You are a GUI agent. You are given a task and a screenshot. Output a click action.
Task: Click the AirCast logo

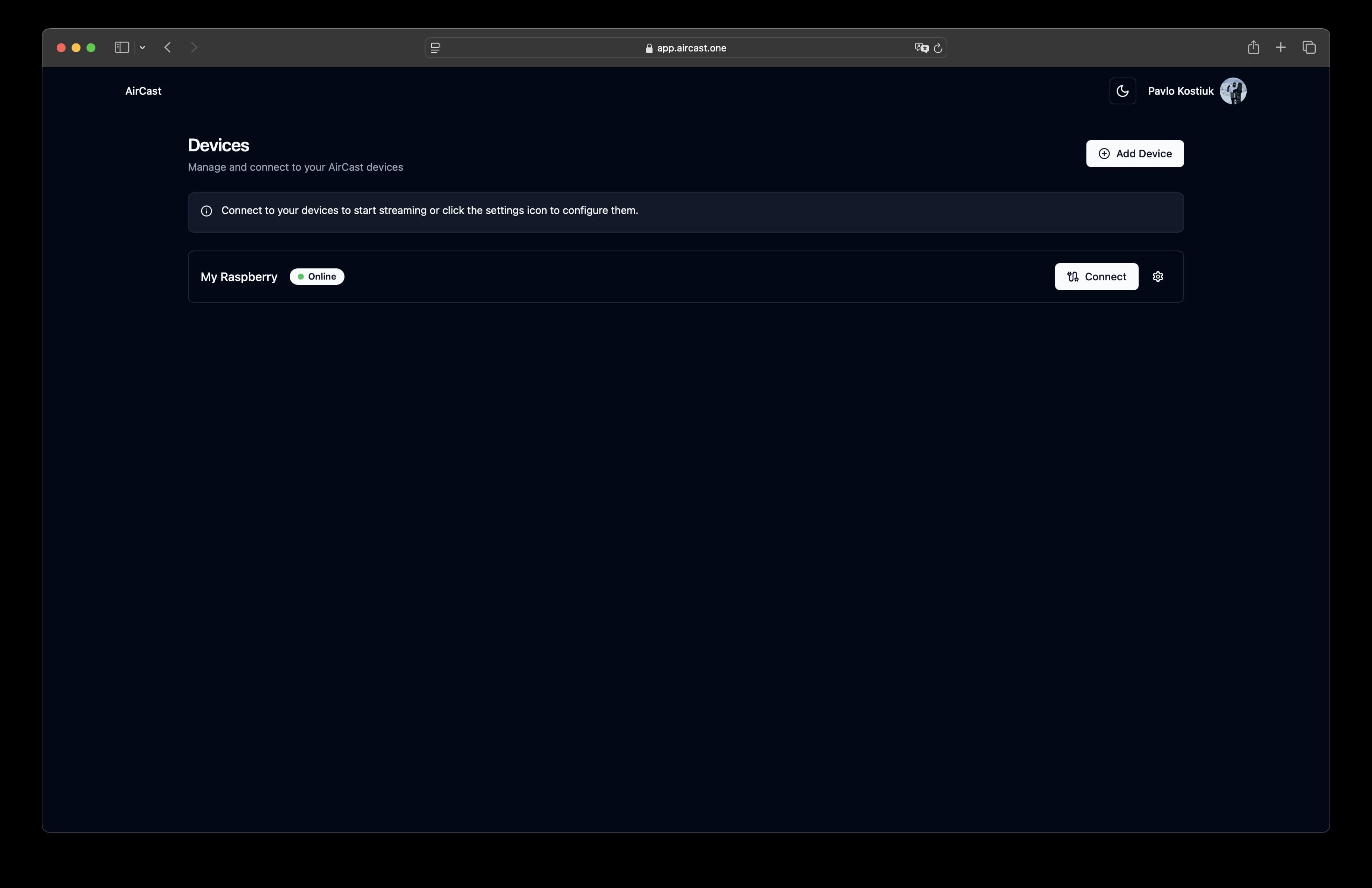coord(143,91)
